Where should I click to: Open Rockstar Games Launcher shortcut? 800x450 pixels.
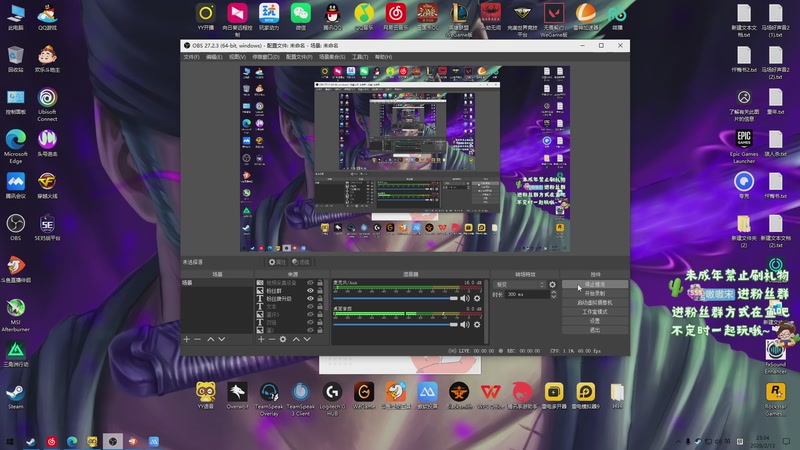(x=776, y=399)
